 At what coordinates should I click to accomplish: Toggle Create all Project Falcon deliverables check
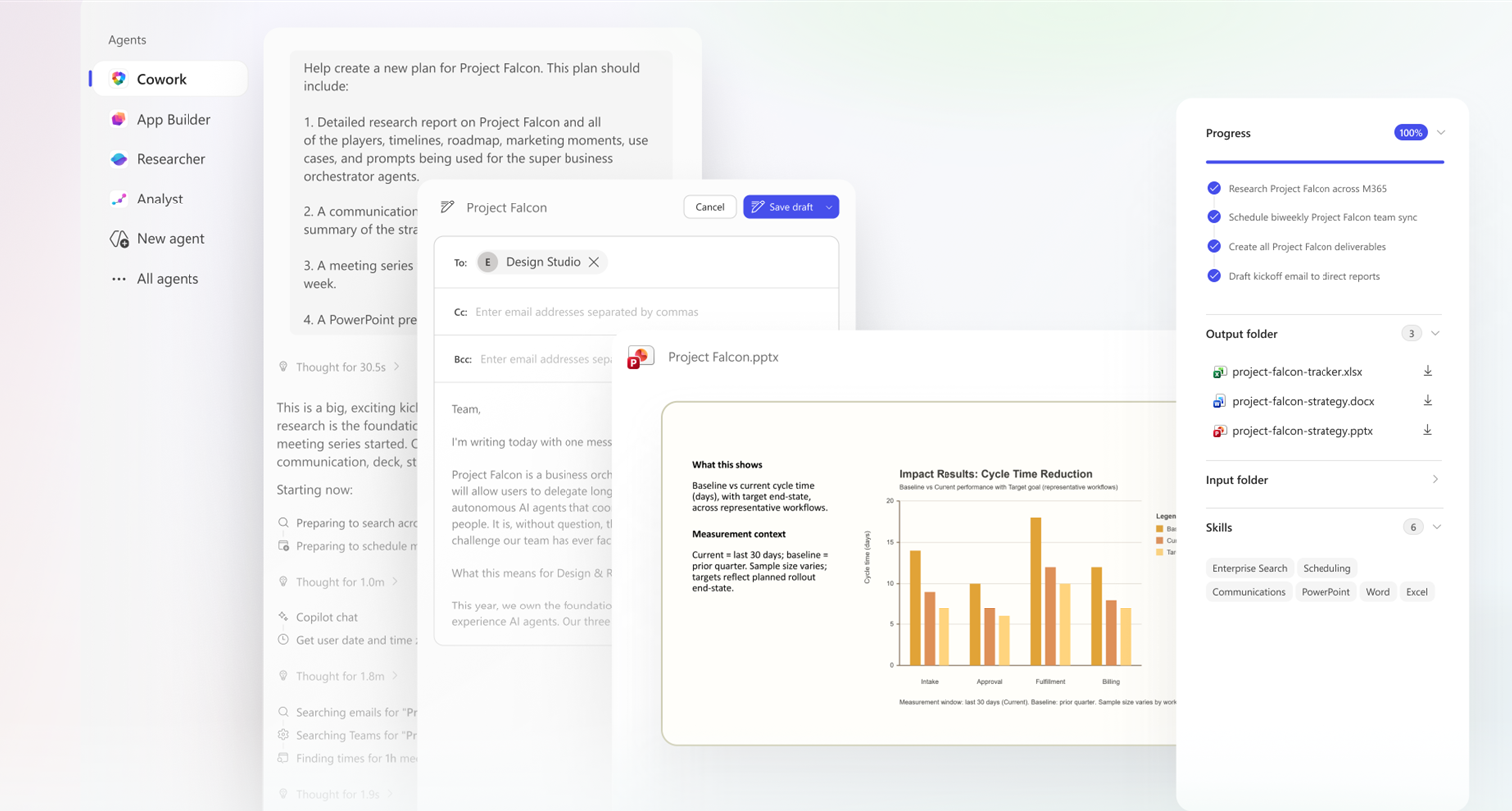click(1214, 246)
